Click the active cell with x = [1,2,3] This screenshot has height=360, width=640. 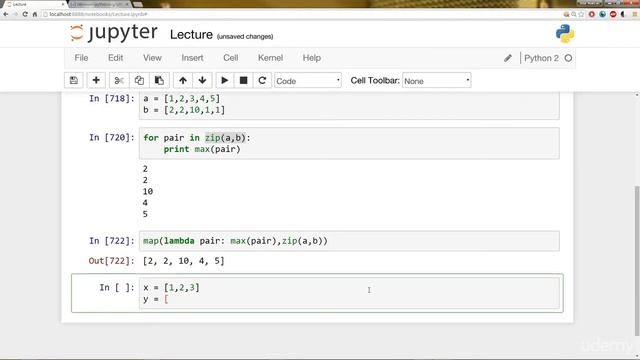(x=349, y=293)
